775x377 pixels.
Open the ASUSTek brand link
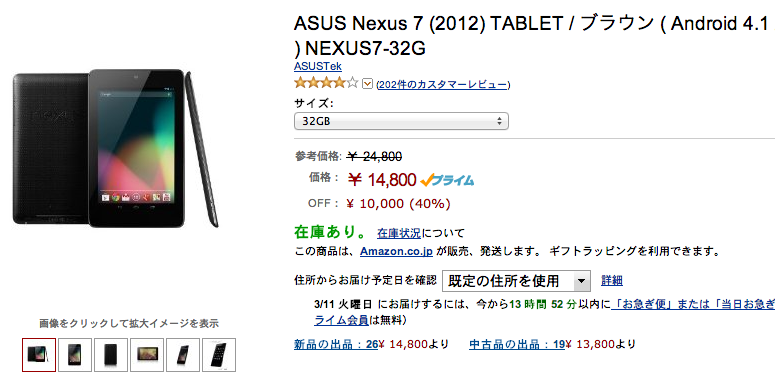click(x=318, y=66)
